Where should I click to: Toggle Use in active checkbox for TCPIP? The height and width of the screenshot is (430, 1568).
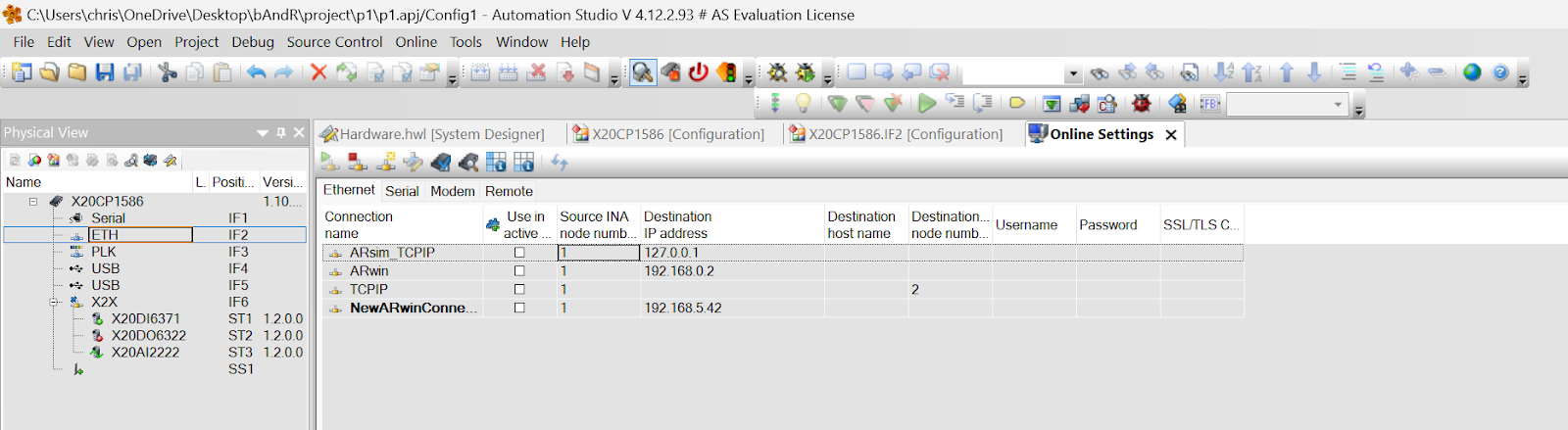(x=519, y=290)
